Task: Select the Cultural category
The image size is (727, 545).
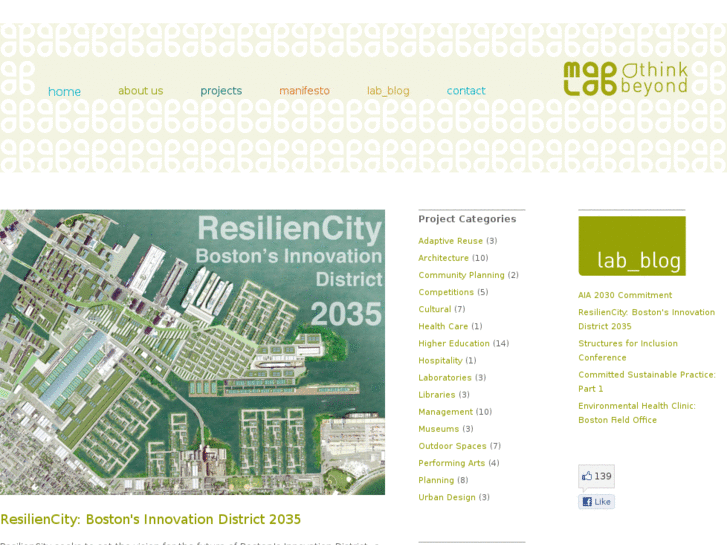Action: tap(434, 309)
